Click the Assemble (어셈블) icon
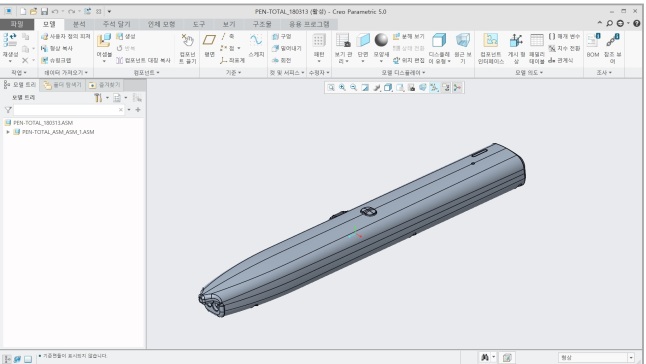 point(103,40)
